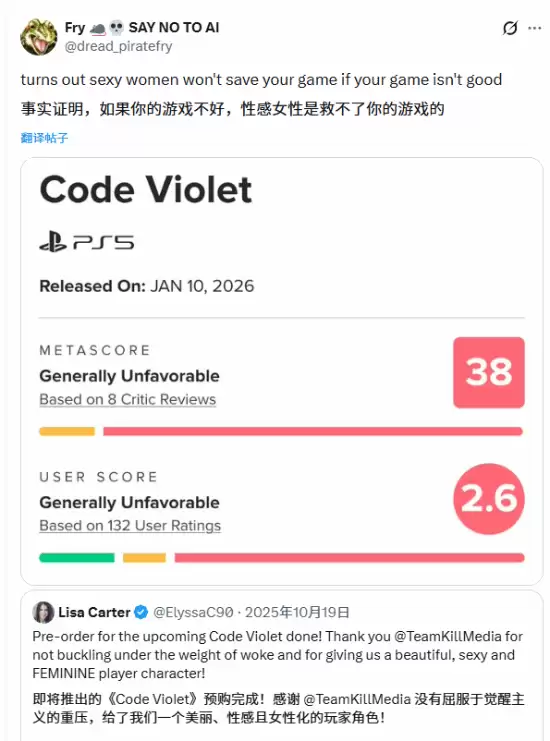The height and width of the screenshot is (741, 550).
Task: Open the Code Violet Metacritic image
Action: tap(282, 371)
